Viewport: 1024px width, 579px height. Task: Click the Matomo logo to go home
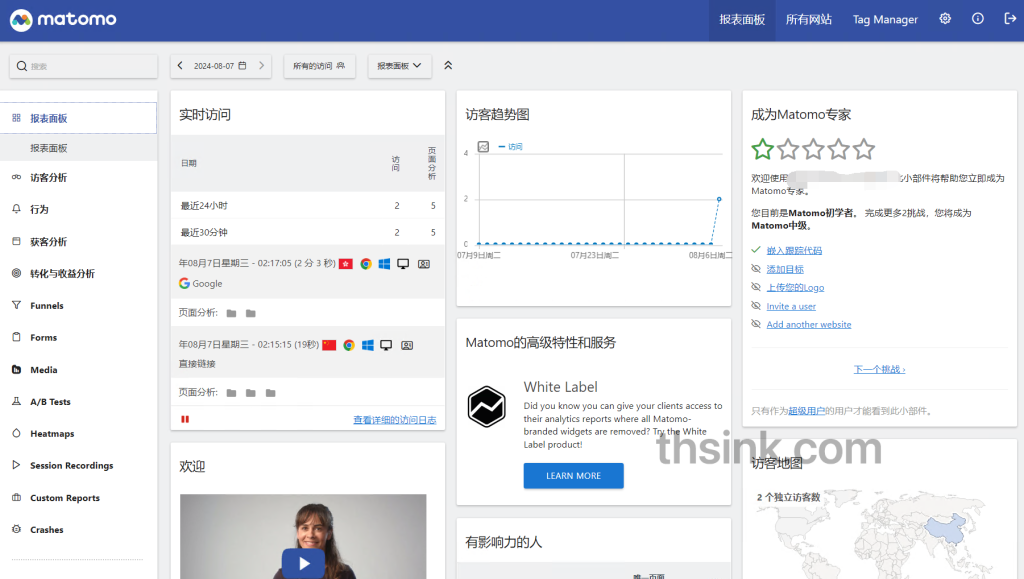point(62,19)
